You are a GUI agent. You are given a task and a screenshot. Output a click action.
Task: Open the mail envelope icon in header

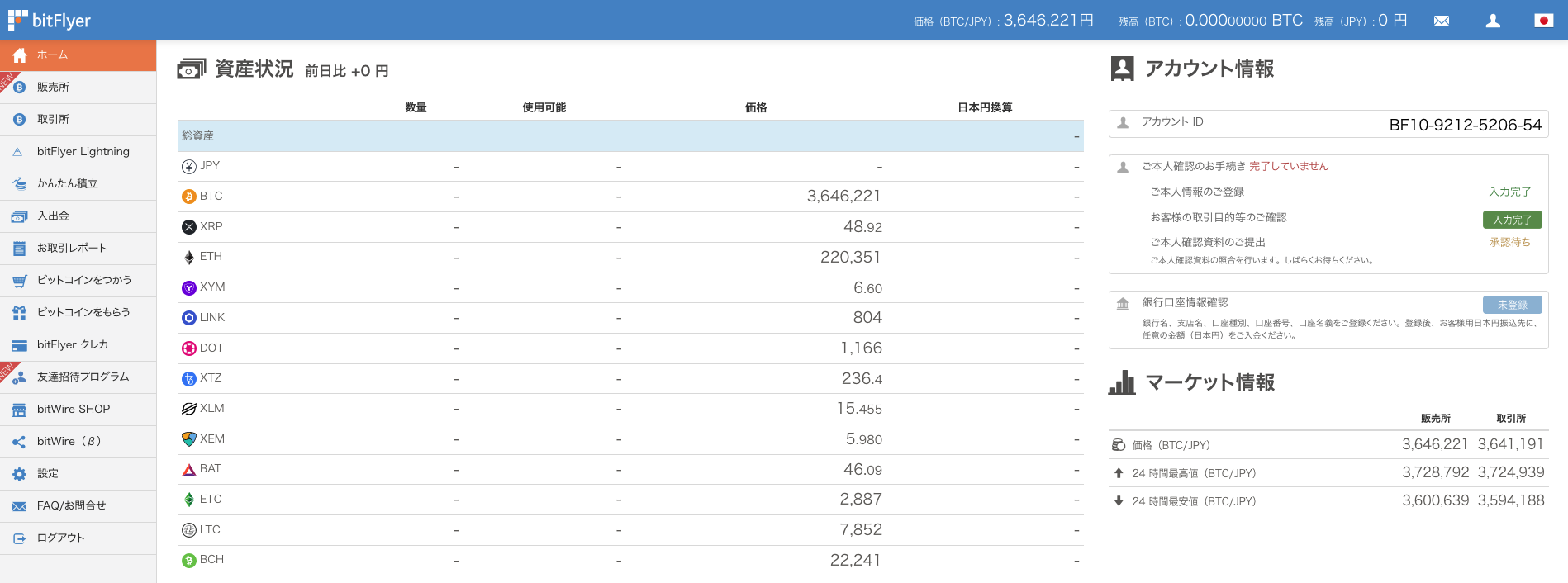(1442, 21)
